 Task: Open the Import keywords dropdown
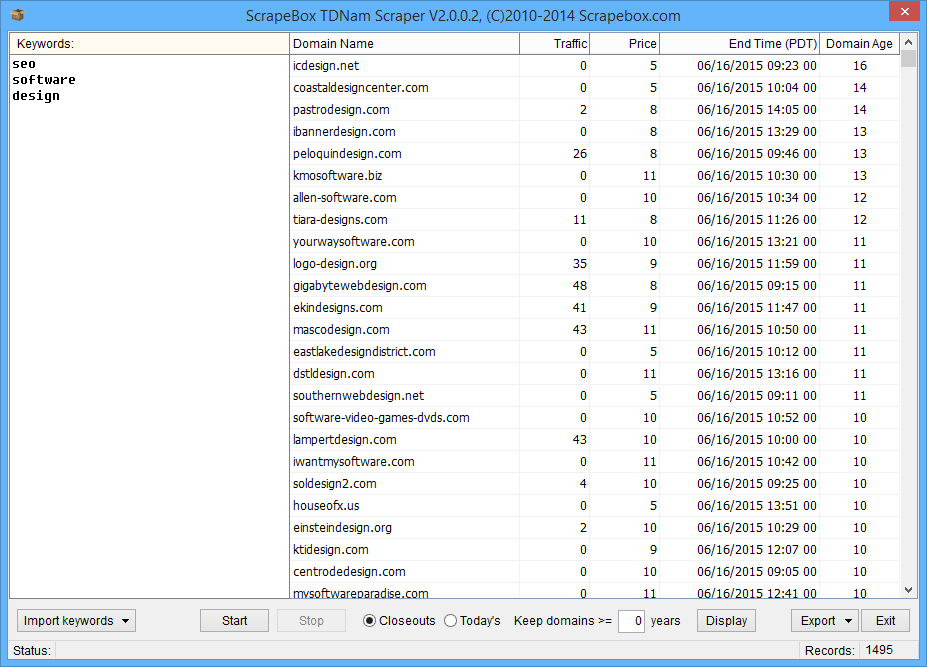76,621
